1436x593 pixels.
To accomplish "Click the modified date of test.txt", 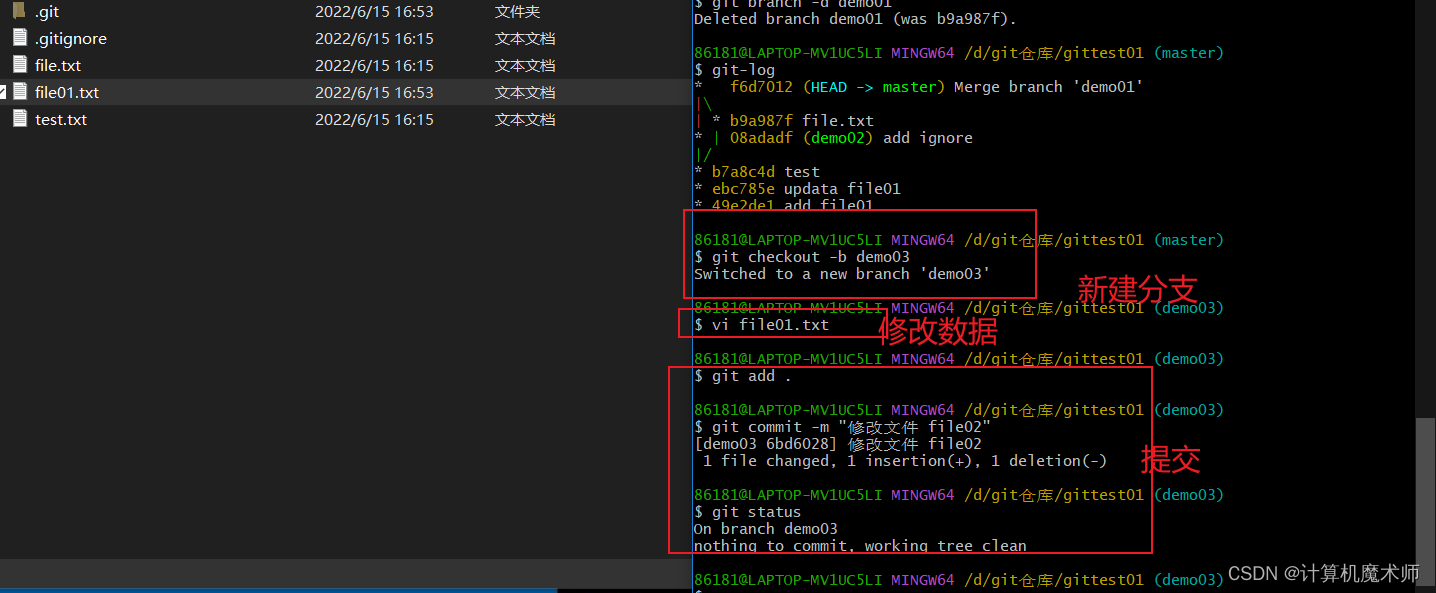I will coord(374,120).
